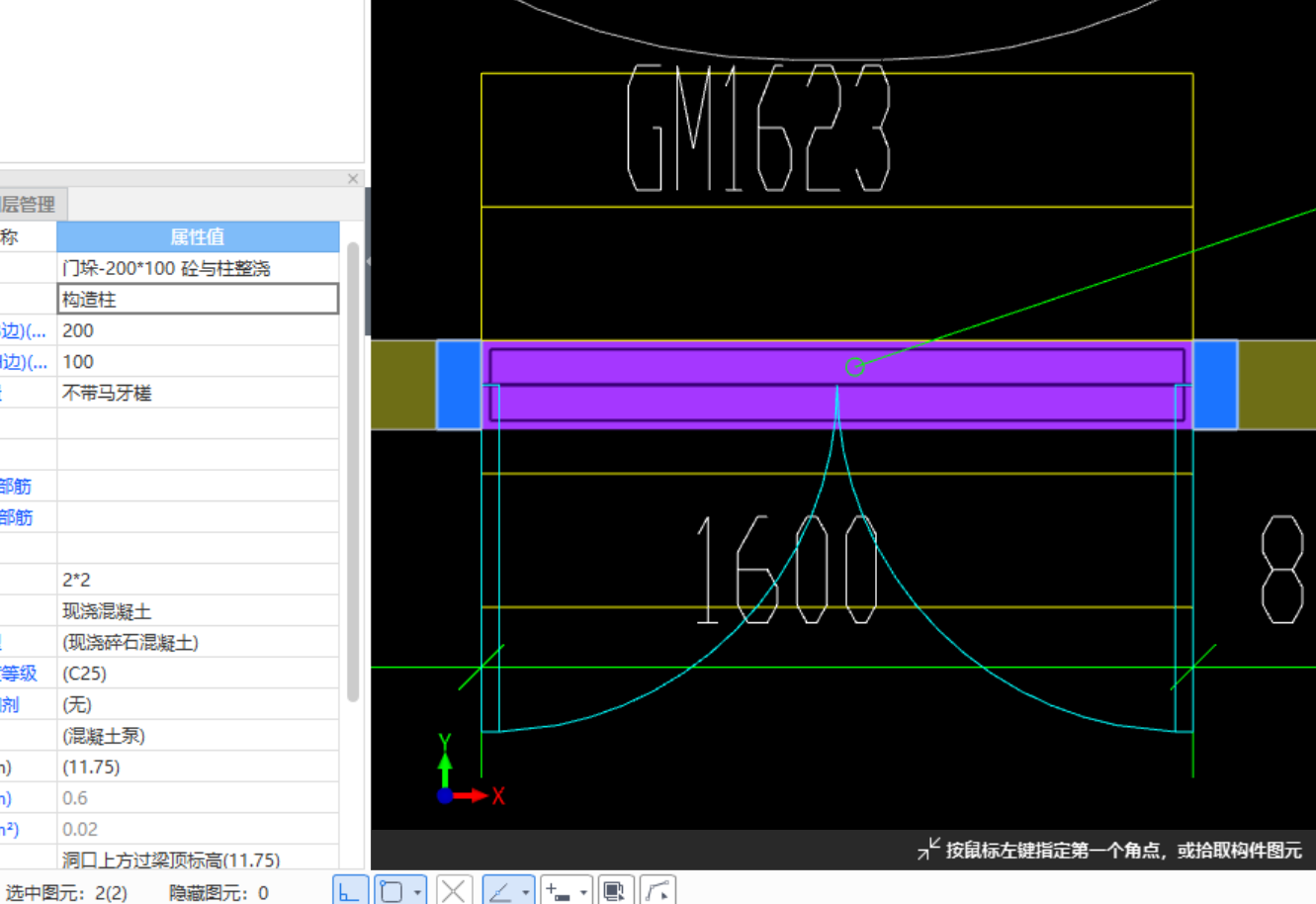Click the (无) additive value cell
This screenshot has width=1316, height=904.
tap(198, 704)
